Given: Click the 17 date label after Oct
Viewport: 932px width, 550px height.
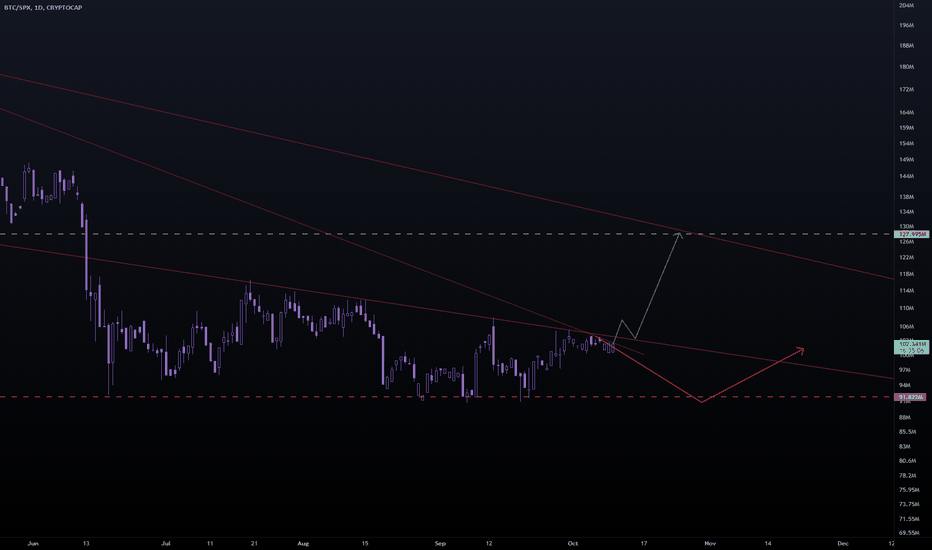Looking at the screenshot, I should [644, 543].
